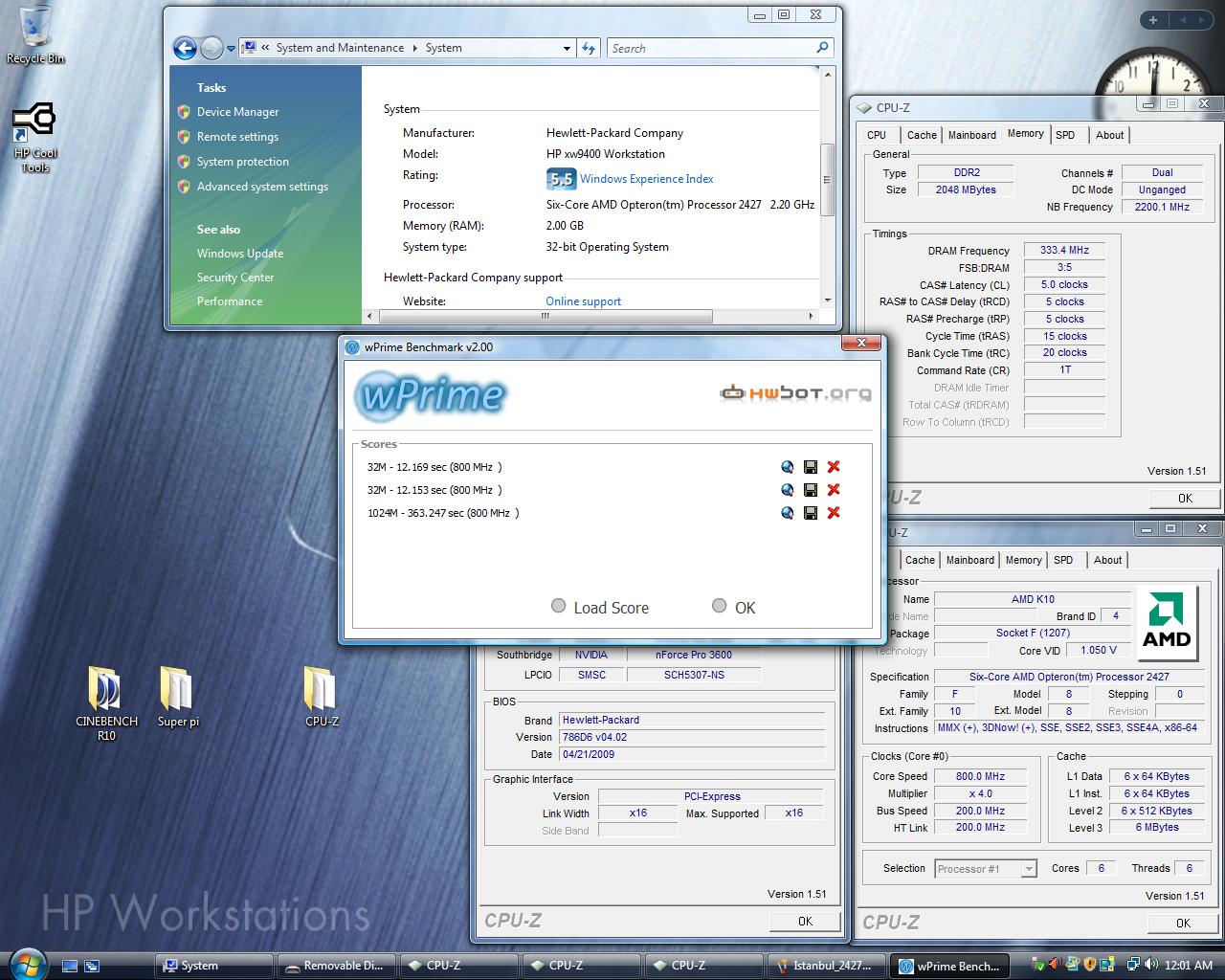Switch to SPD tab in Memory CPU-Z window
The width and height of the screenshot is (1225, 980).
[x=1065, y=135]
